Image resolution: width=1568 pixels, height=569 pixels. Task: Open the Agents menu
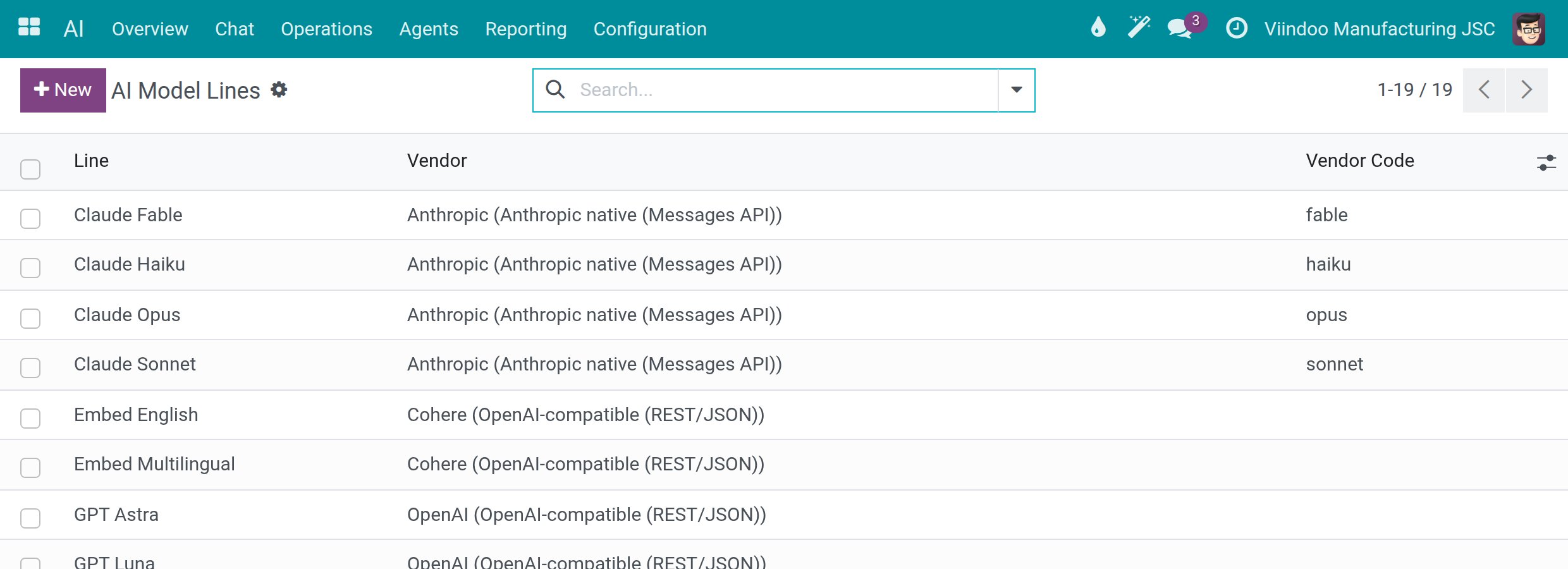click(429, 29)
